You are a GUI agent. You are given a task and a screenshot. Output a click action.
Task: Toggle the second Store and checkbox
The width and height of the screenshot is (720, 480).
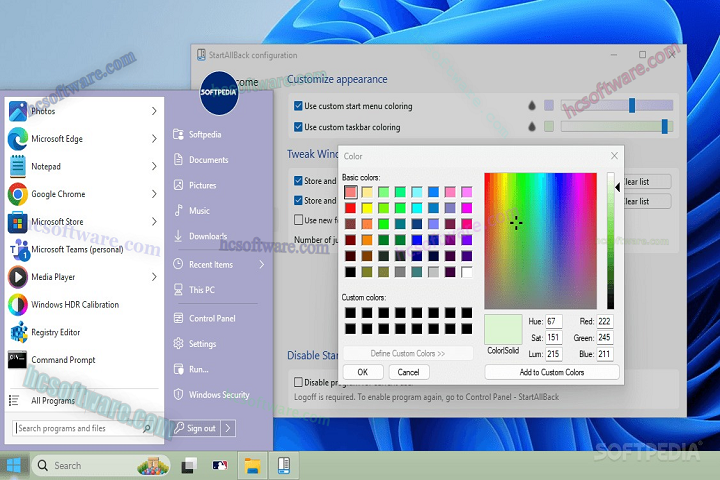tap(298, 200)
